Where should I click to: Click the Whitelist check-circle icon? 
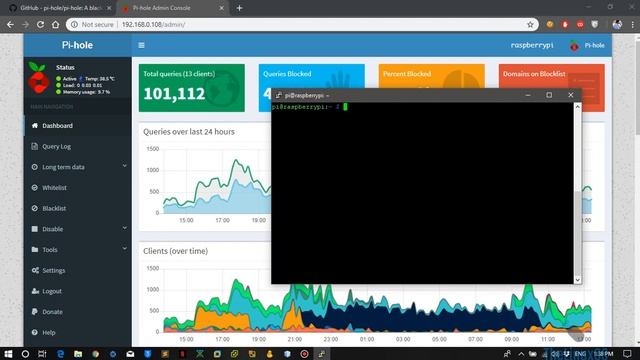point(35,188)
